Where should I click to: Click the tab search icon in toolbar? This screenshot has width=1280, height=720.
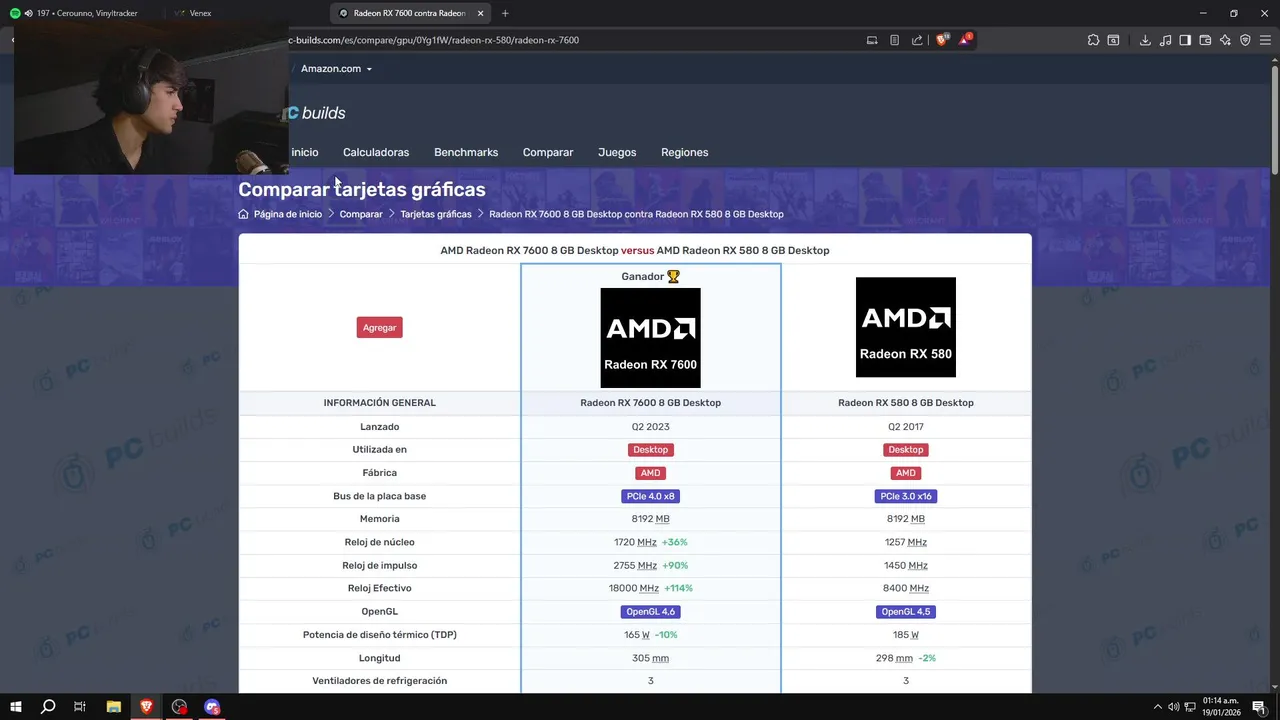pos(1113,40)
